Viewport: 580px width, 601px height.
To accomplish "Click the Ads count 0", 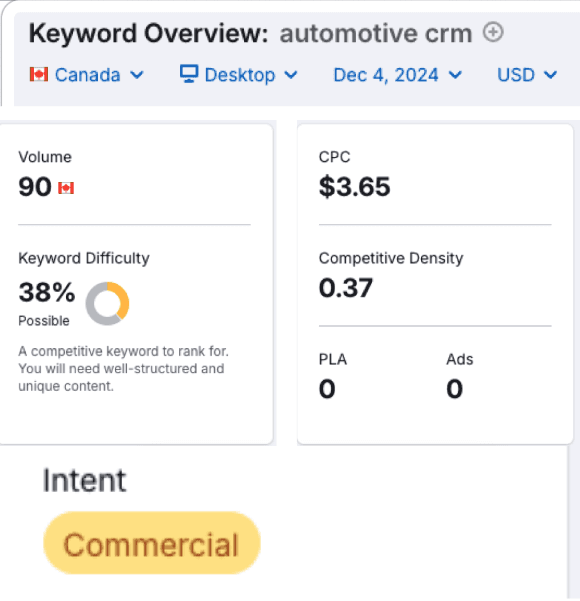I will tap(455, 389).
